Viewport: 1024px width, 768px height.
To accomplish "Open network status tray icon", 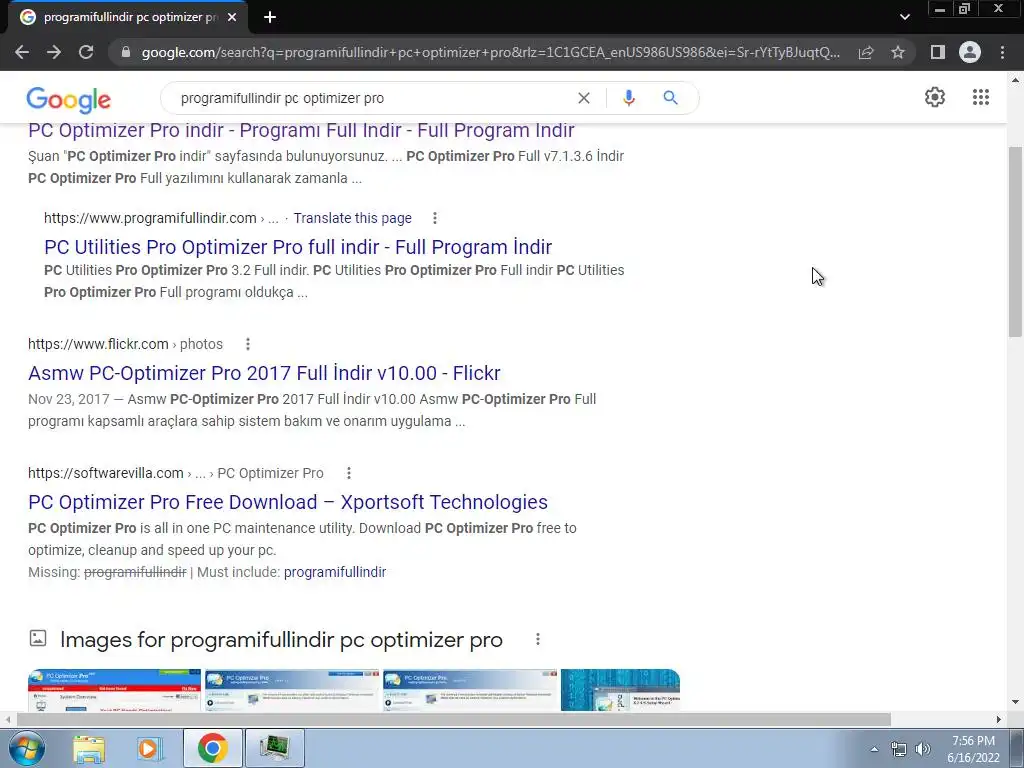I will 899,749.
